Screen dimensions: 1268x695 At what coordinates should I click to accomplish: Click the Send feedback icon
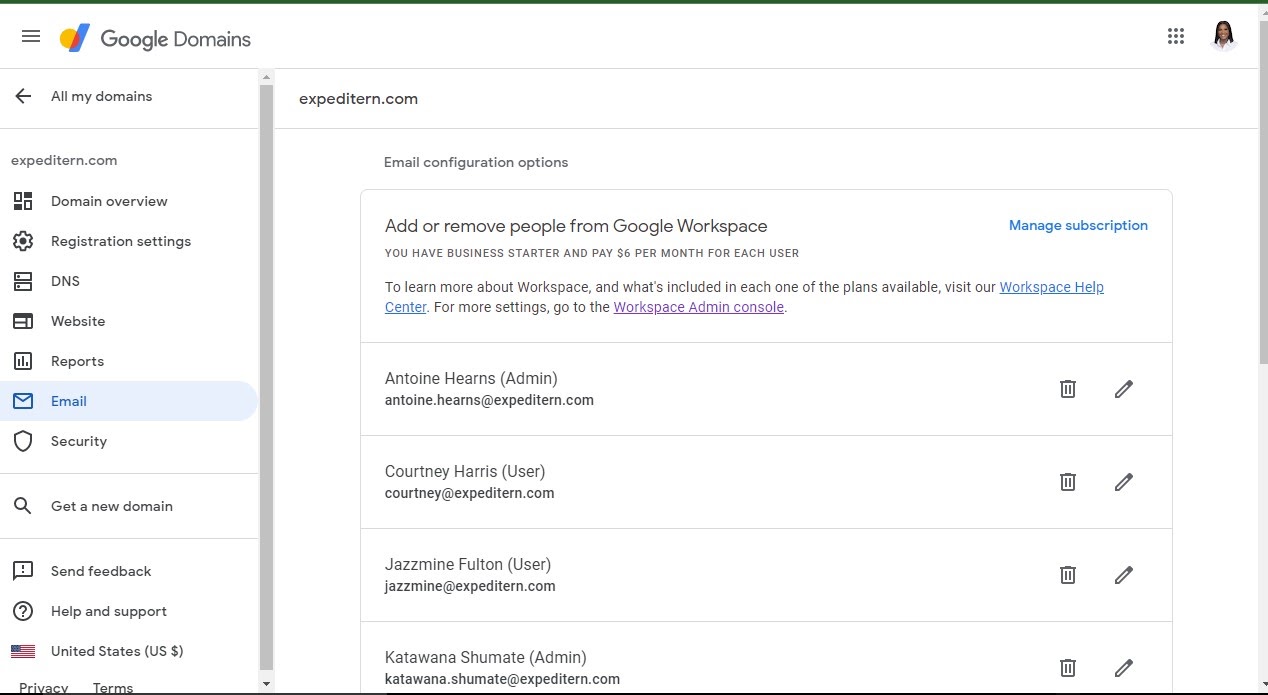coord(23,571)
